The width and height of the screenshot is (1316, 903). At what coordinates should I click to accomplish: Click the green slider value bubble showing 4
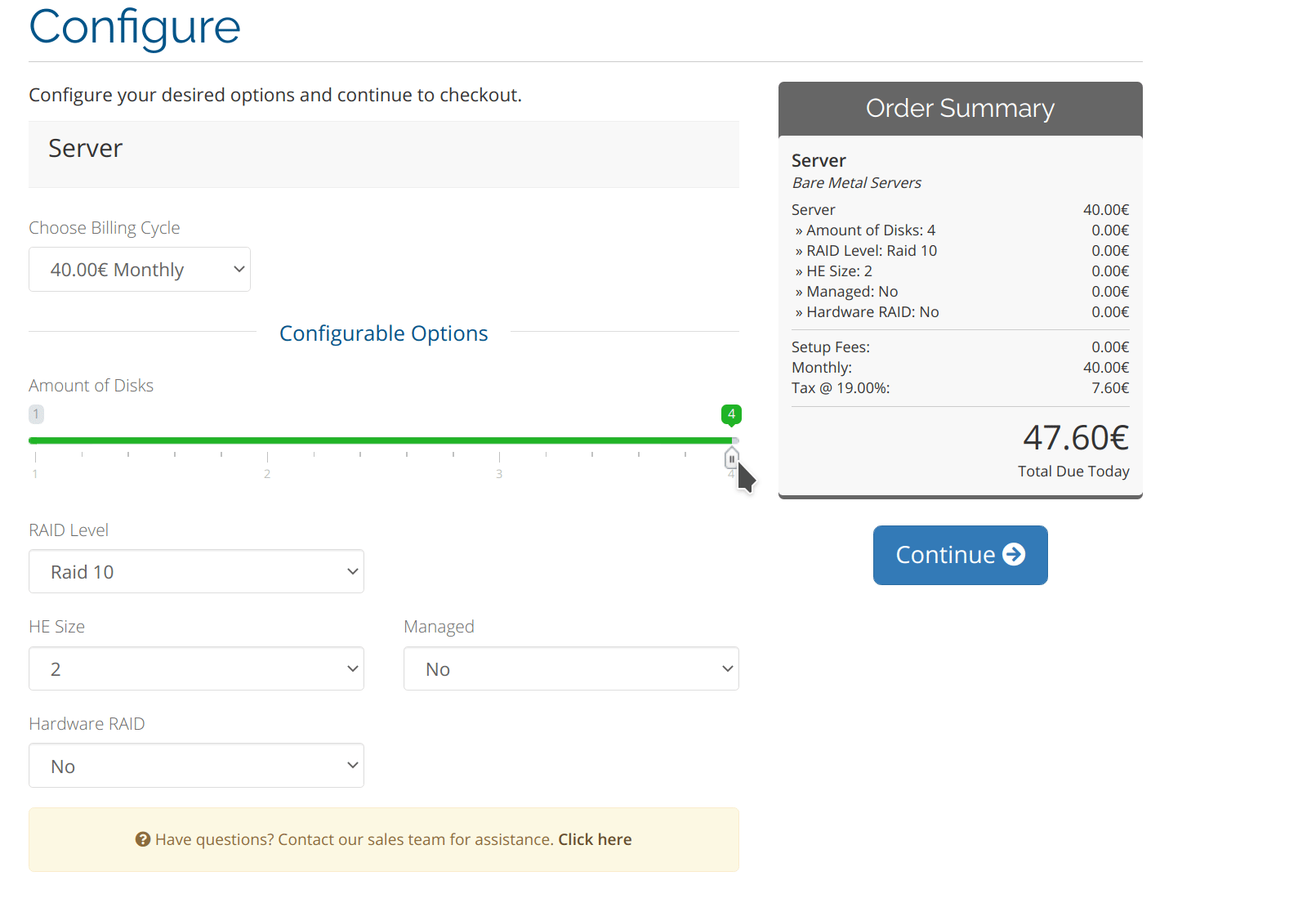tap(731, 414)
